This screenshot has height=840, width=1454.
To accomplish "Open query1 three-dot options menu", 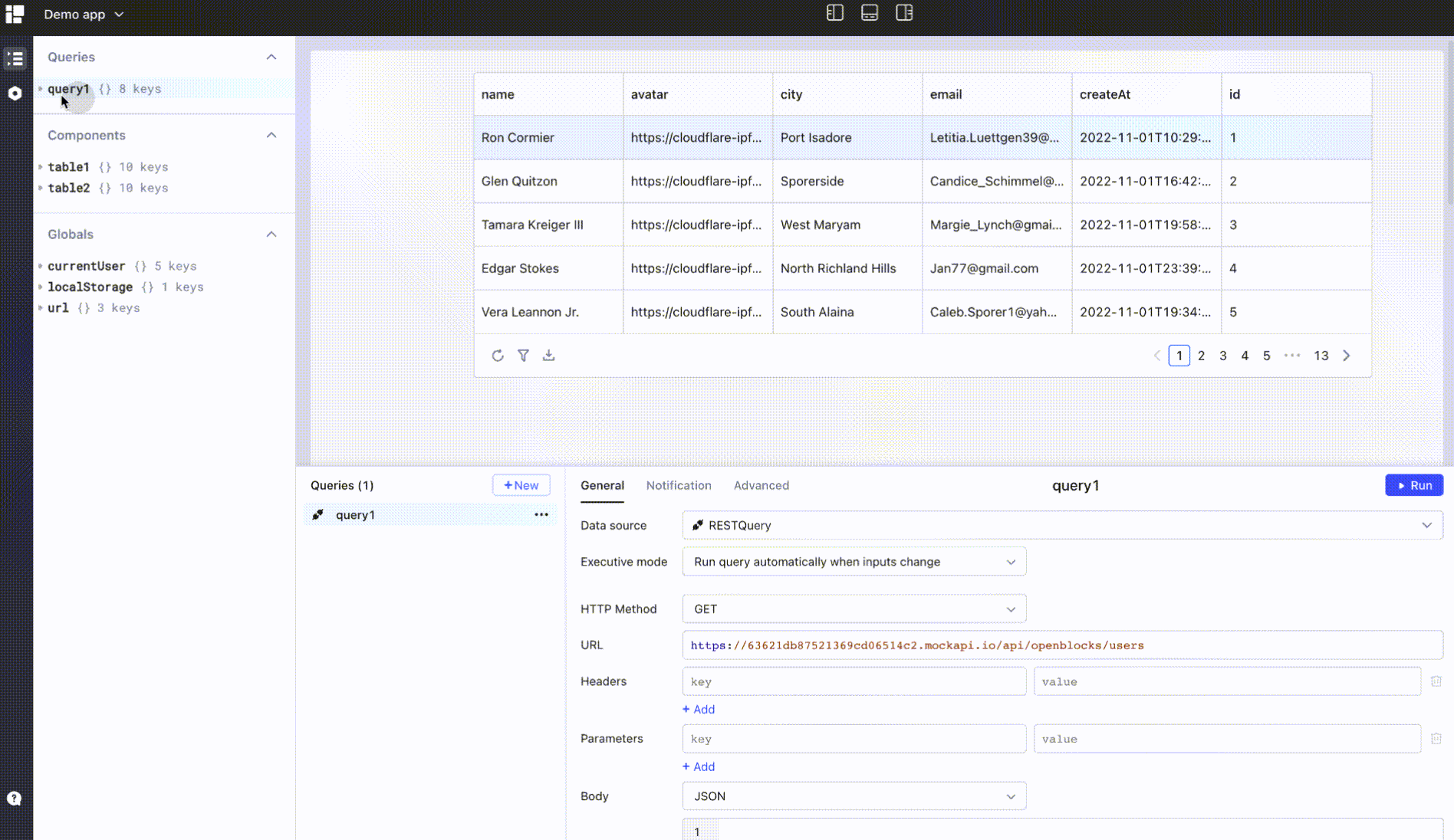I will click(x=541, y=515).
